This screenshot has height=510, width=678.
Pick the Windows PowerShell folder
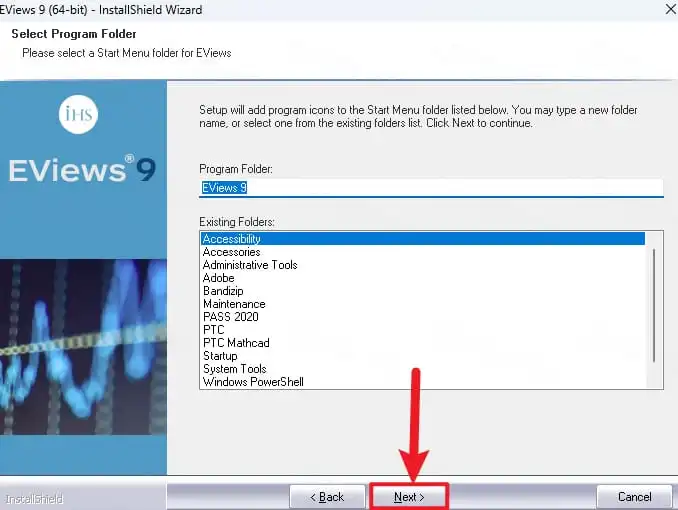pos(423,382)
